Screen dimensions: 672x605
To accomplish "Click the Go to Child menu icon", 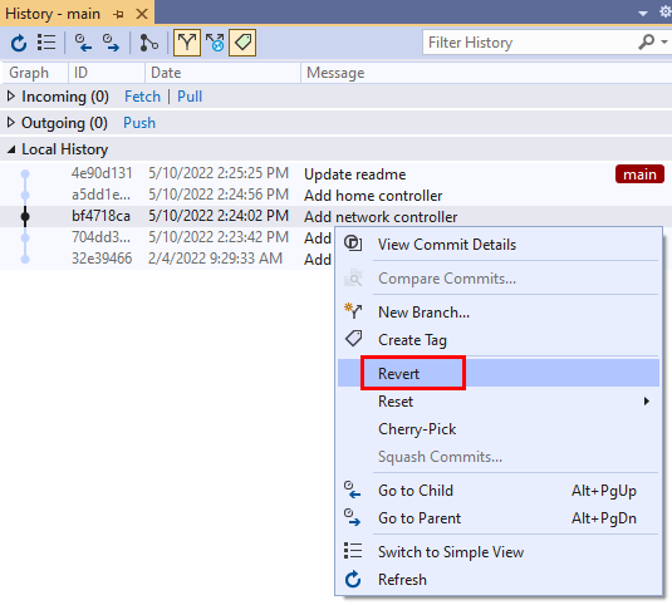I will (352, 490).
